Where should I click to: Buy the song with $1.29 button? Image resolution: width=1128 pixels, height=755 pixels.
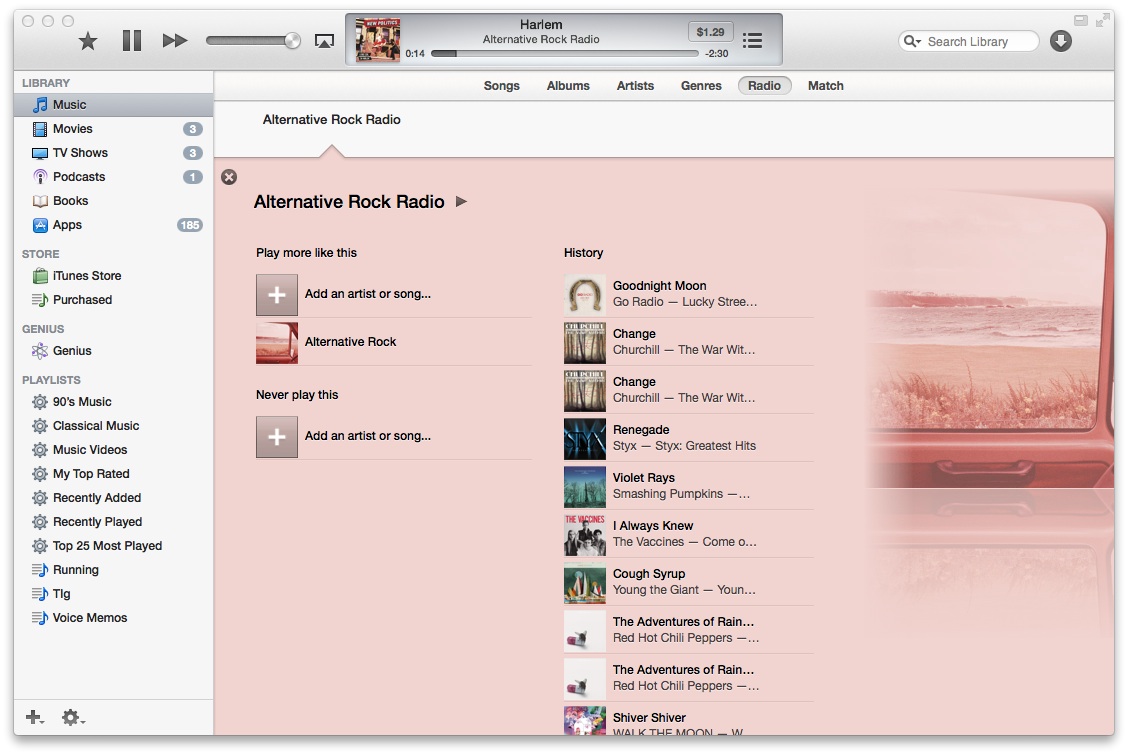[x=710, y=32]
